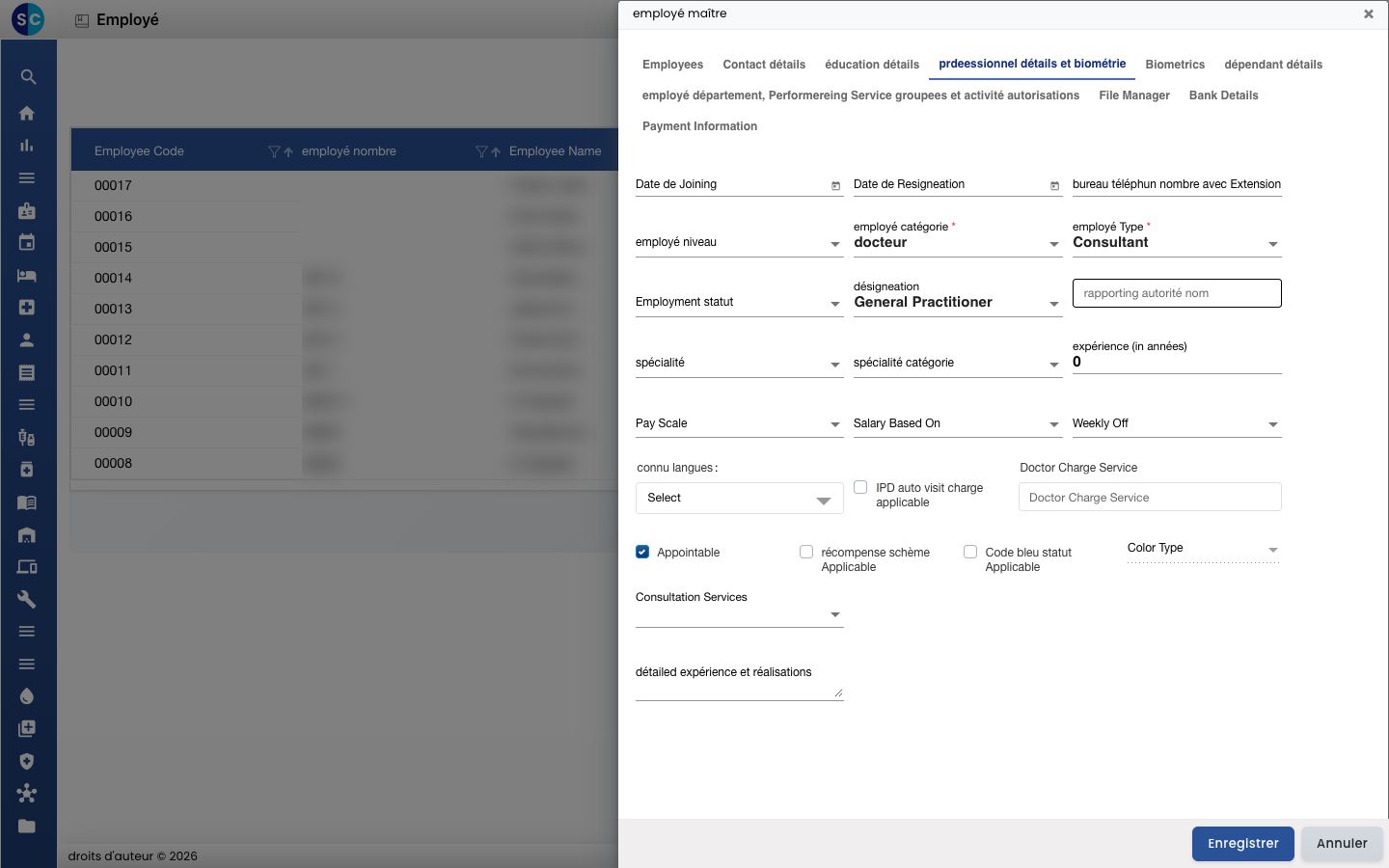Open the shield icon in sidebar

pyautogui.click(x=27, y=761)
